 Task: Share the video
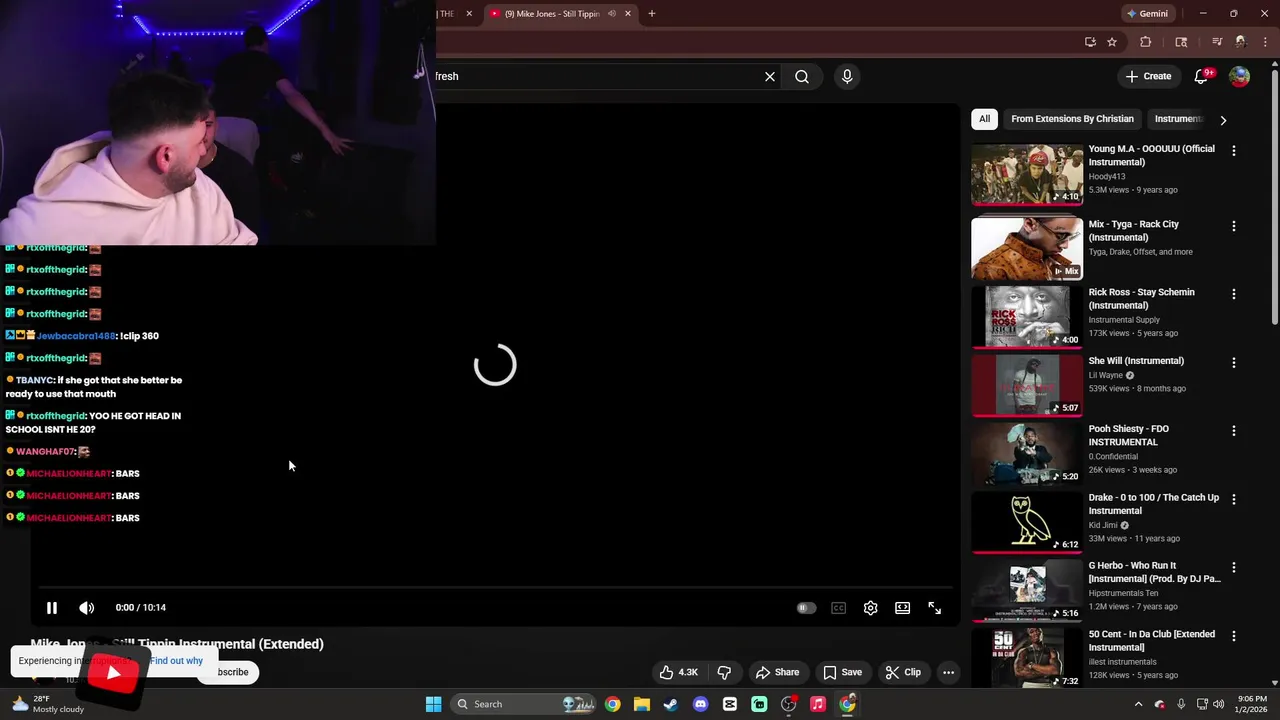click(x=777, y=672)
